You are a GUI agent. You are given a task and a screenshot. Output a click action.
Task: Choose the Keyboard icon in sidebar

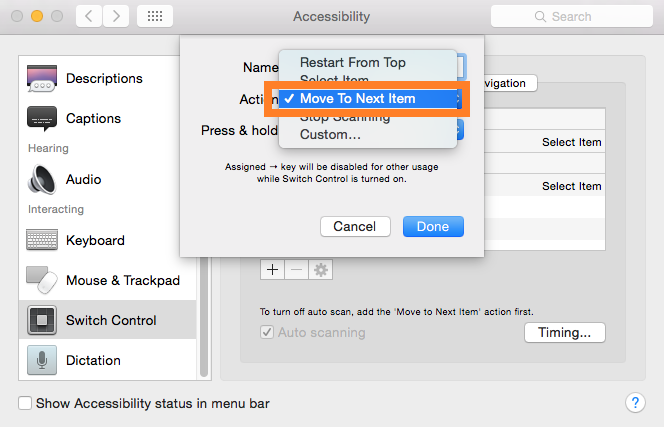pyautogui.click(x=41, y=240)
